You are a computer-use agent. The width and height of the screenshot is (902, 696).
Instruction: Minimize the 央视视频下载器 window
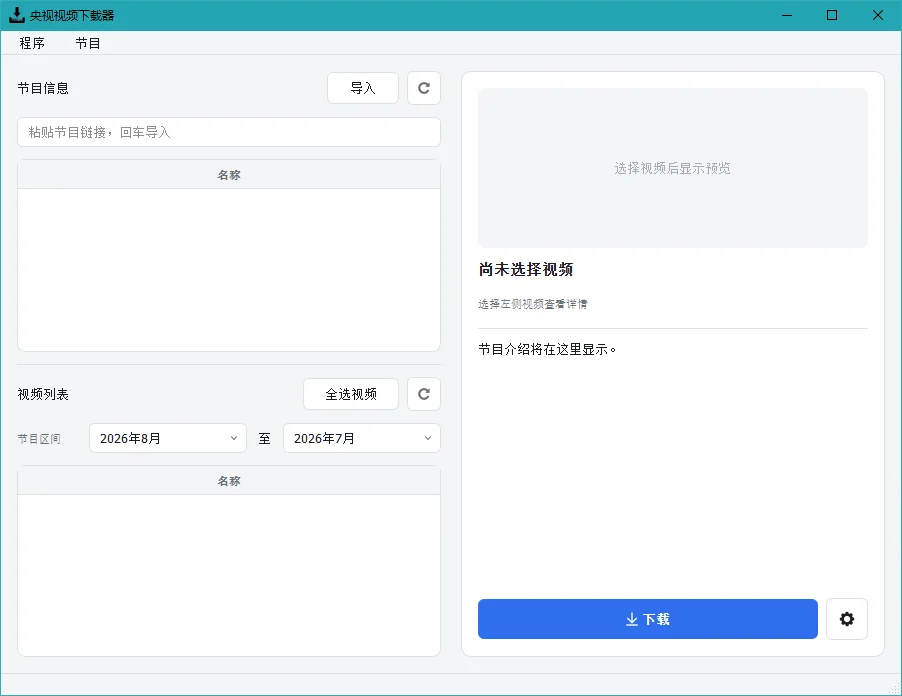(787, 15)
